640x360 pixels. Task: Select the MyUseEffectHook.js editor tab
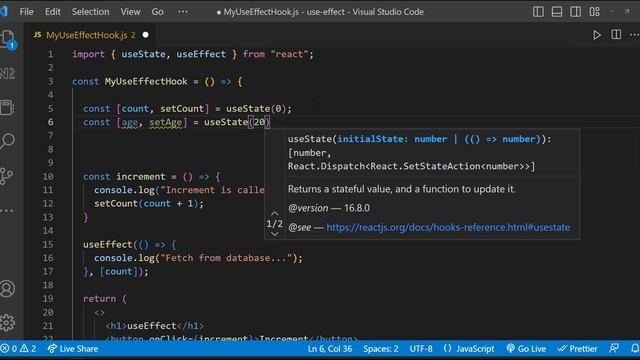[91, 35]
